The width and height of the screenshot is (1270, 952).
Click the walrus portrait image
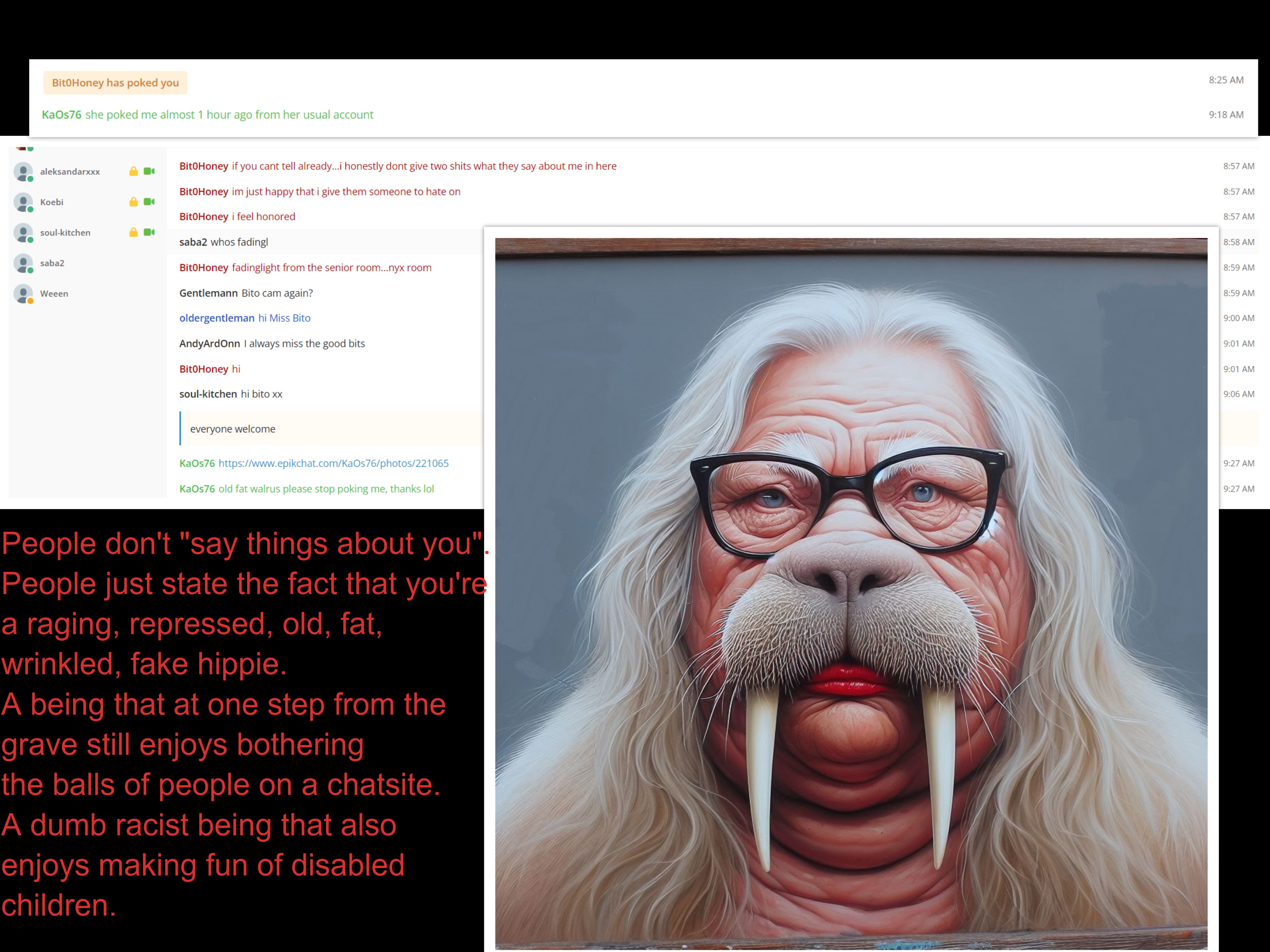852,593
